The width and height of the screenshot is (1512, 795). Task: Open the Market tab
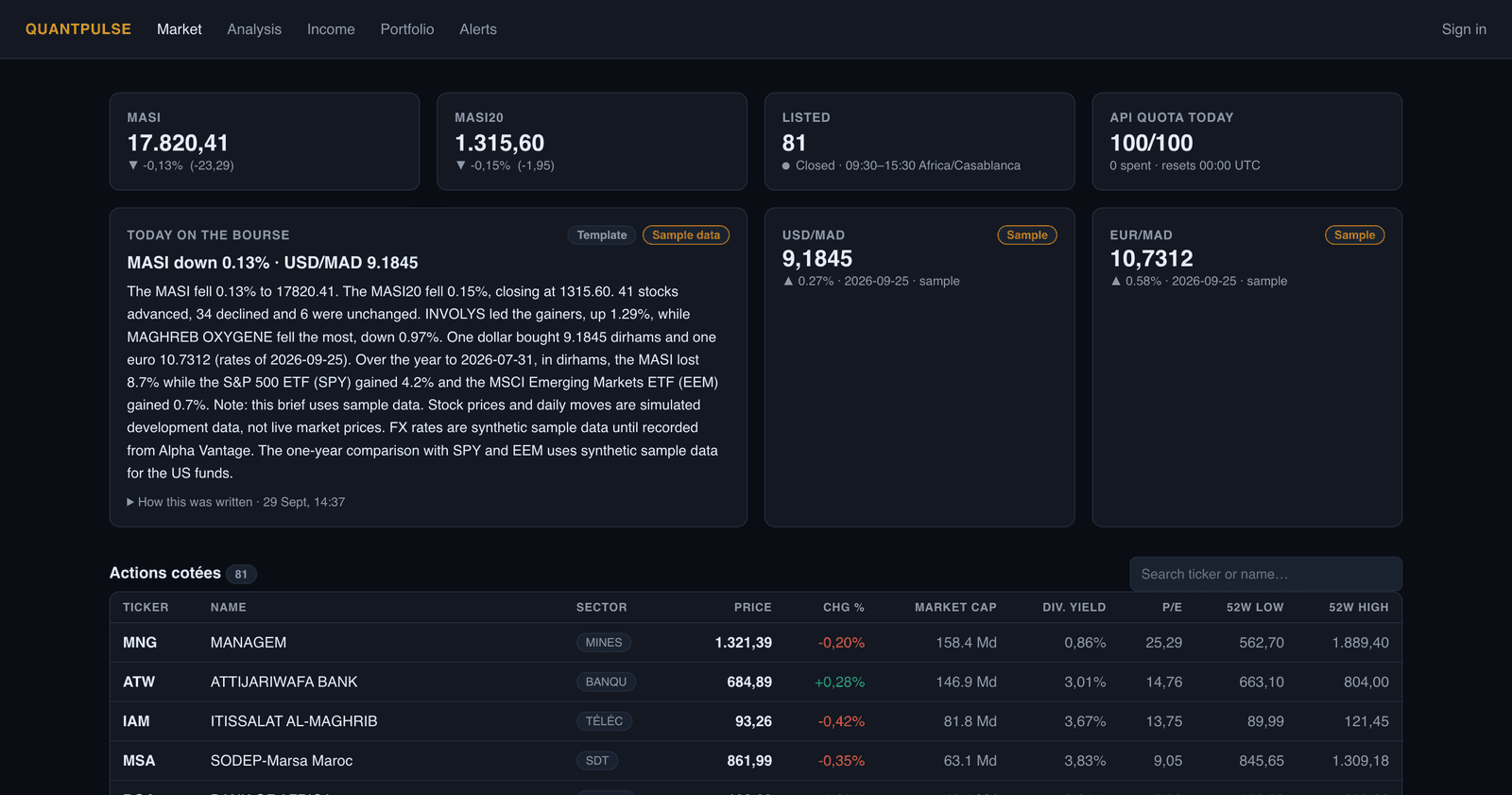click(x=180, y=29)
